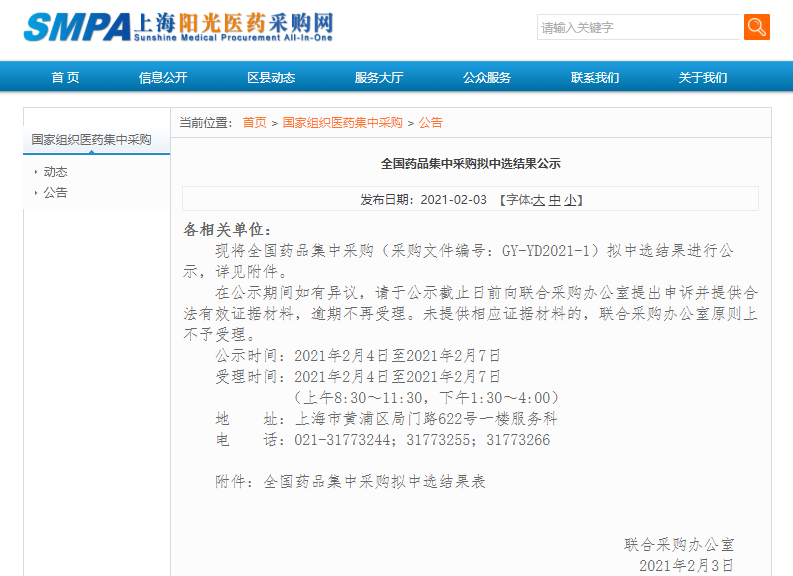This screenshot has width=793, height=576.
Task: Click the 公示时间 date line
Action: [358, 356]
